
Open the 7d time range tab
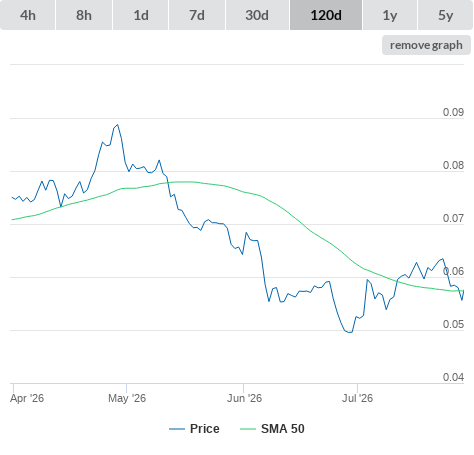[197, 15]
